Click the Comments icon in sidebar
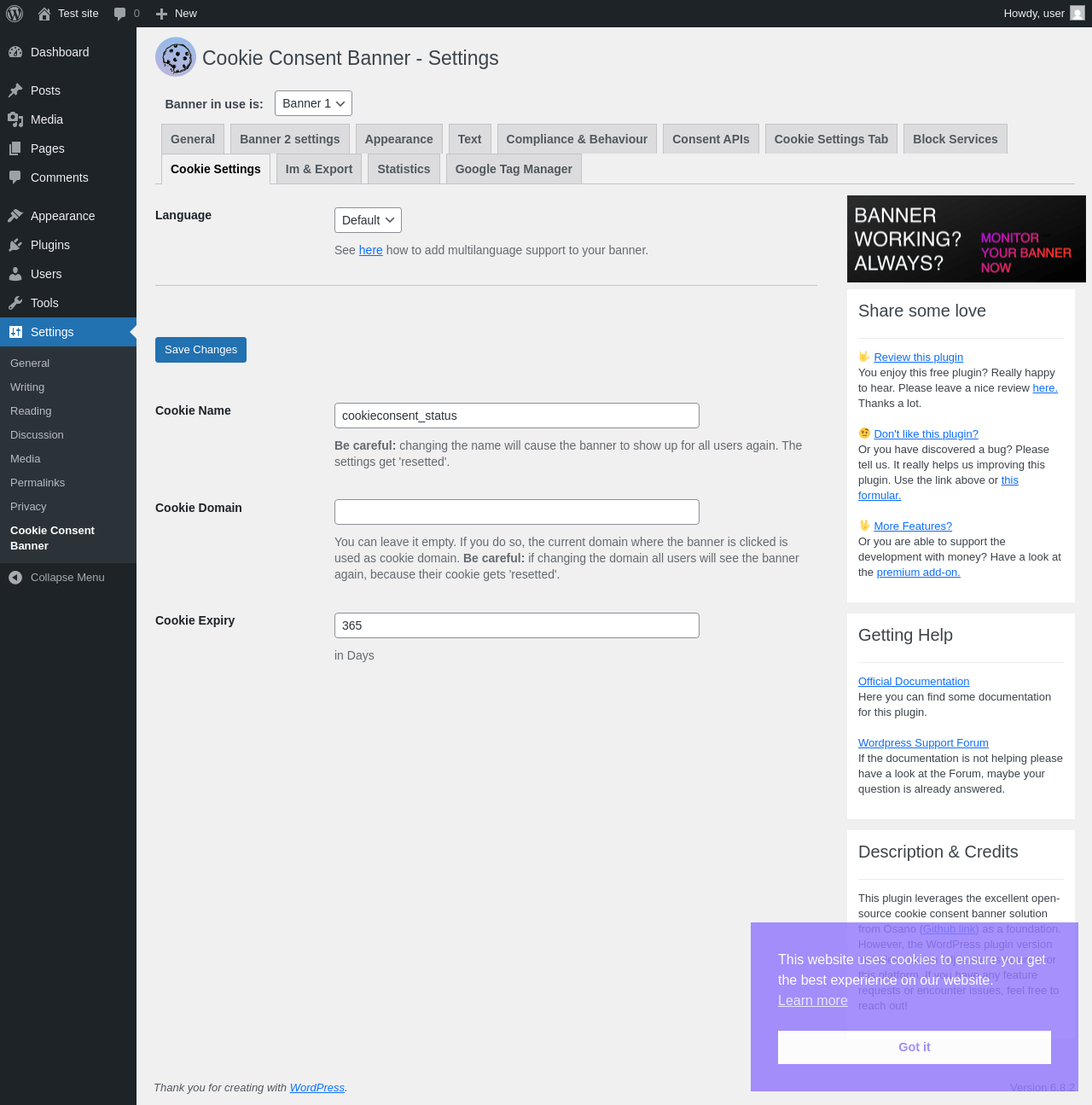Viewport: 1092px width, 1105px height. (15, 177)
